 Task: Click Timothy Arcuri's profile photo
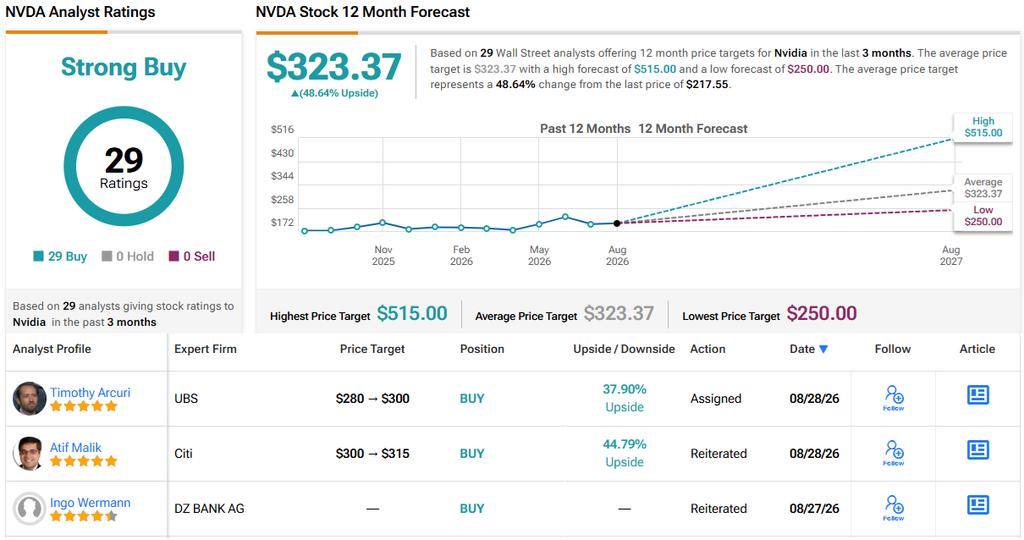pos(29,398)
